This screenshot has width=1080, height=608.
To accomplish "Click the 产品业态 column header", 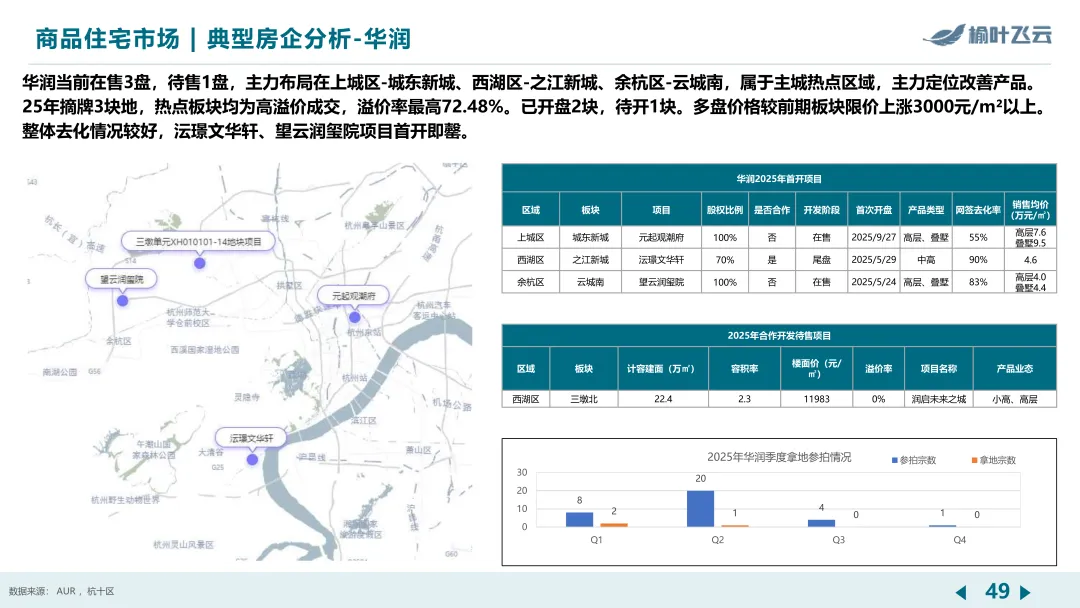I will 1015,368.
